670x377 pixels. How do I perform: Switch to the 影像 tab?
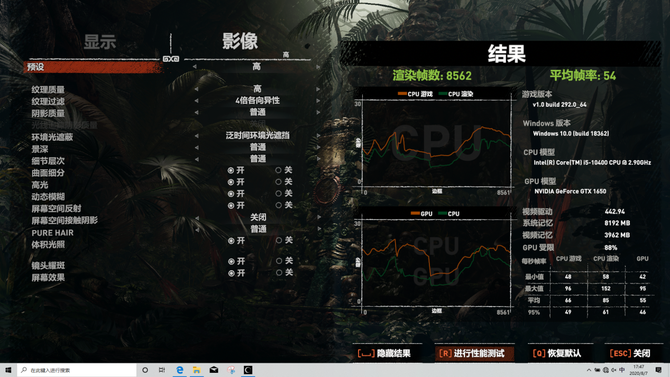tap(240, 41)
